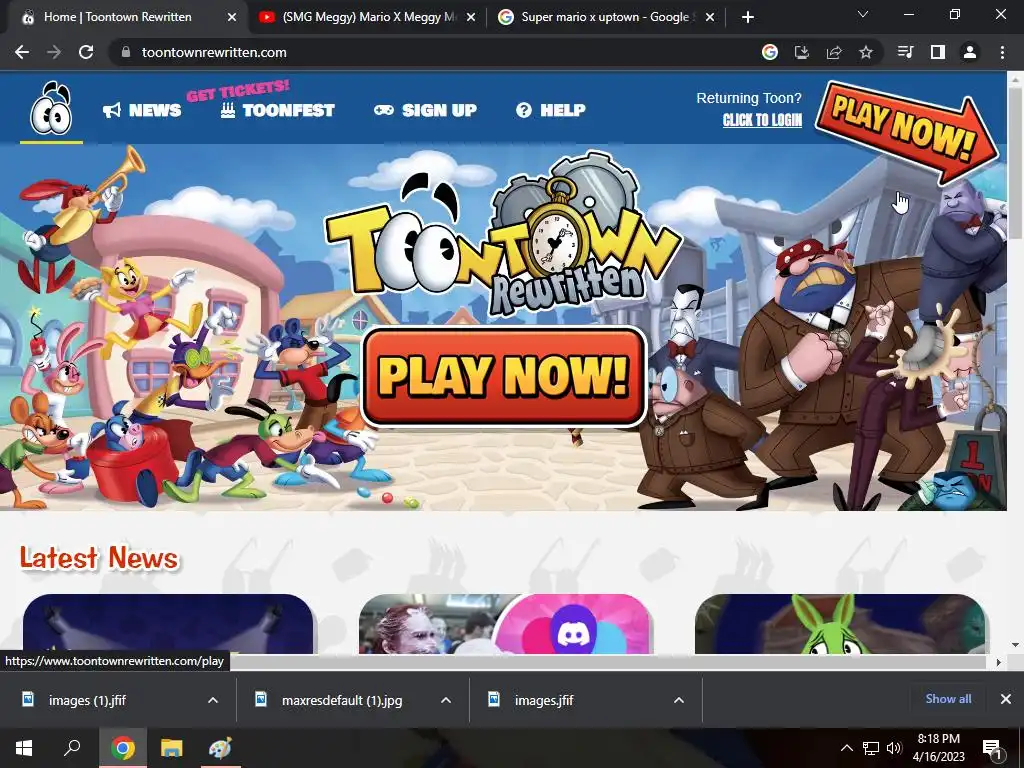
Task: Close the Google search tab
Action: [711, 18]
